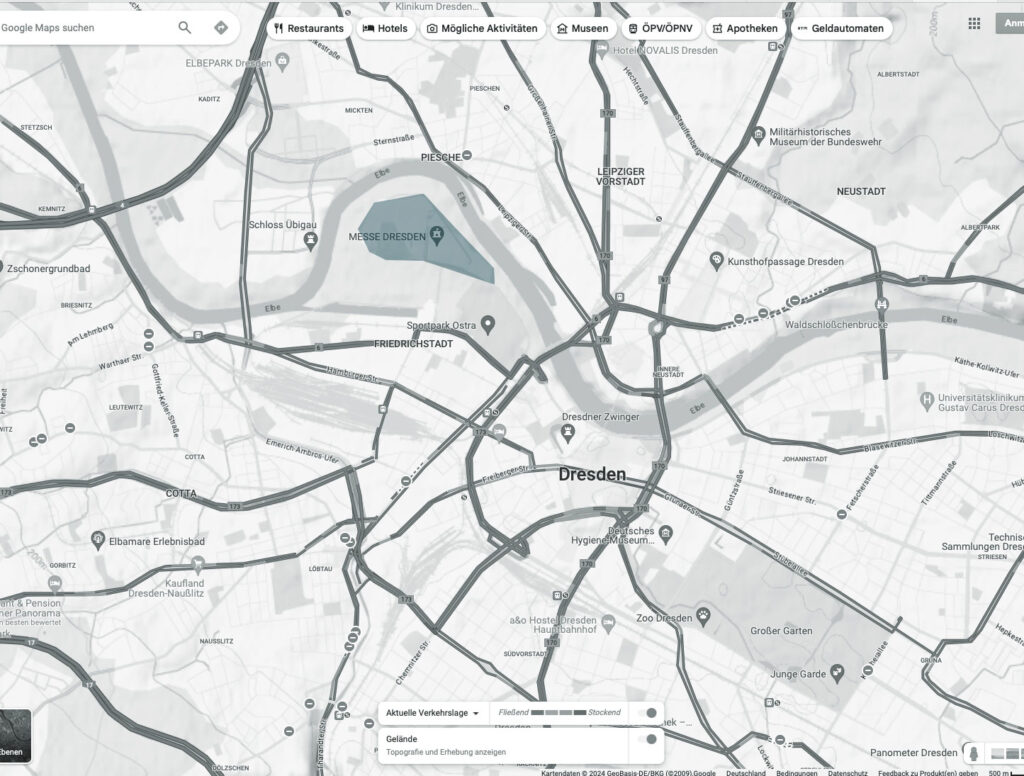Open directions via the route arrow icon
This screenshot has width=1024, height=776.
[221, 28]
